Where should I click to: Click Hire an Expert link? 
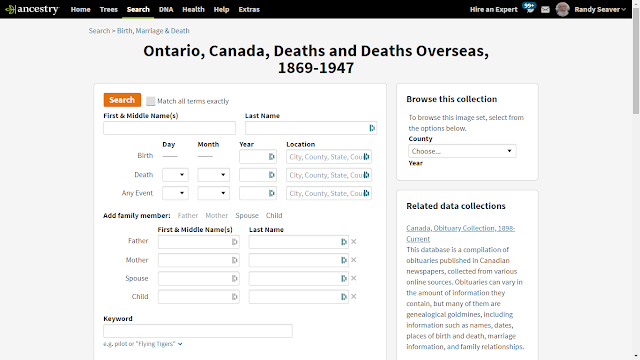(493, 9)
